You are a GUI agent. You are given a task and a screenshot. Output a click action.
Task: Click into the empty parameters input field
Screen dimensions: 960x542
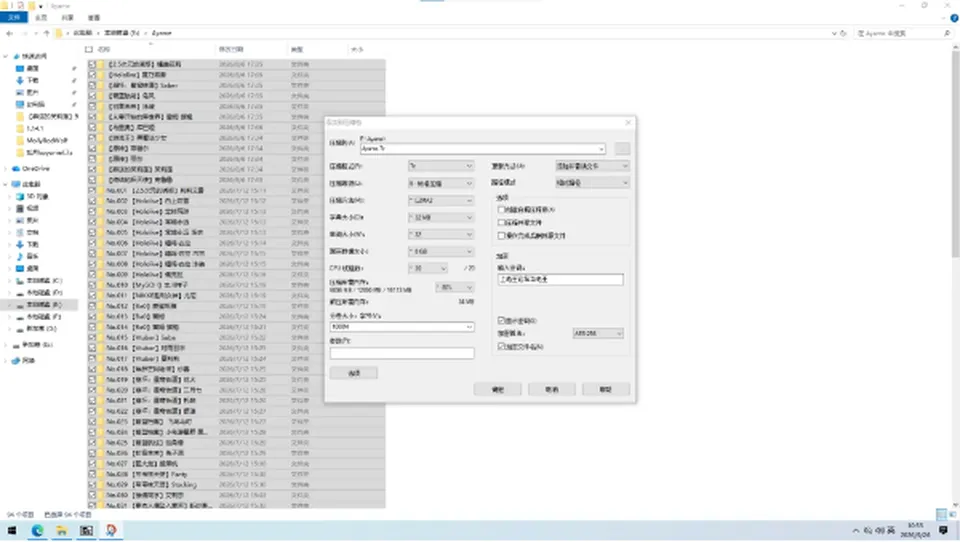402,353
